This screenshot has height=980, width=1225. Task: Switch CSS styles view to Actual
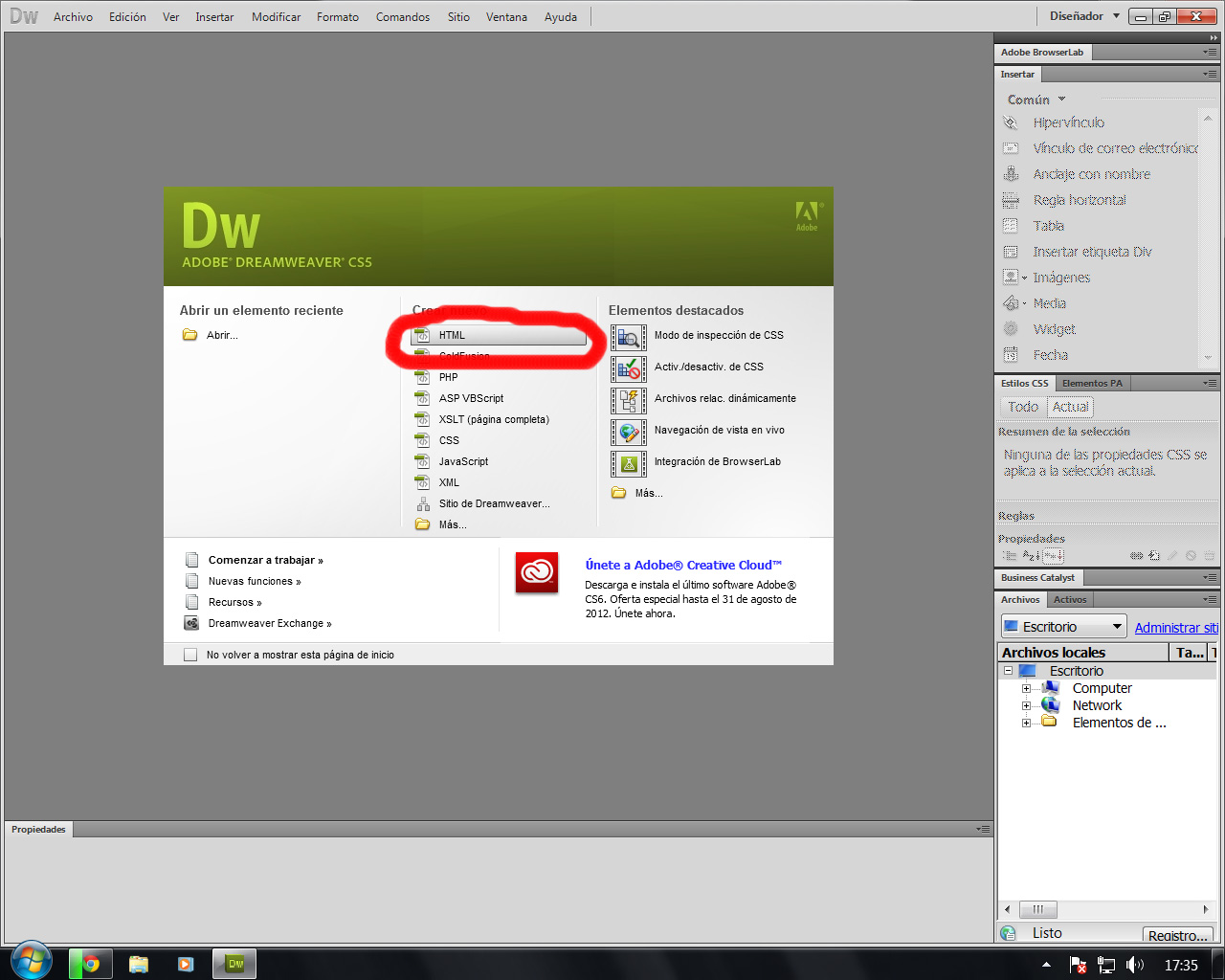[1069, 406]
